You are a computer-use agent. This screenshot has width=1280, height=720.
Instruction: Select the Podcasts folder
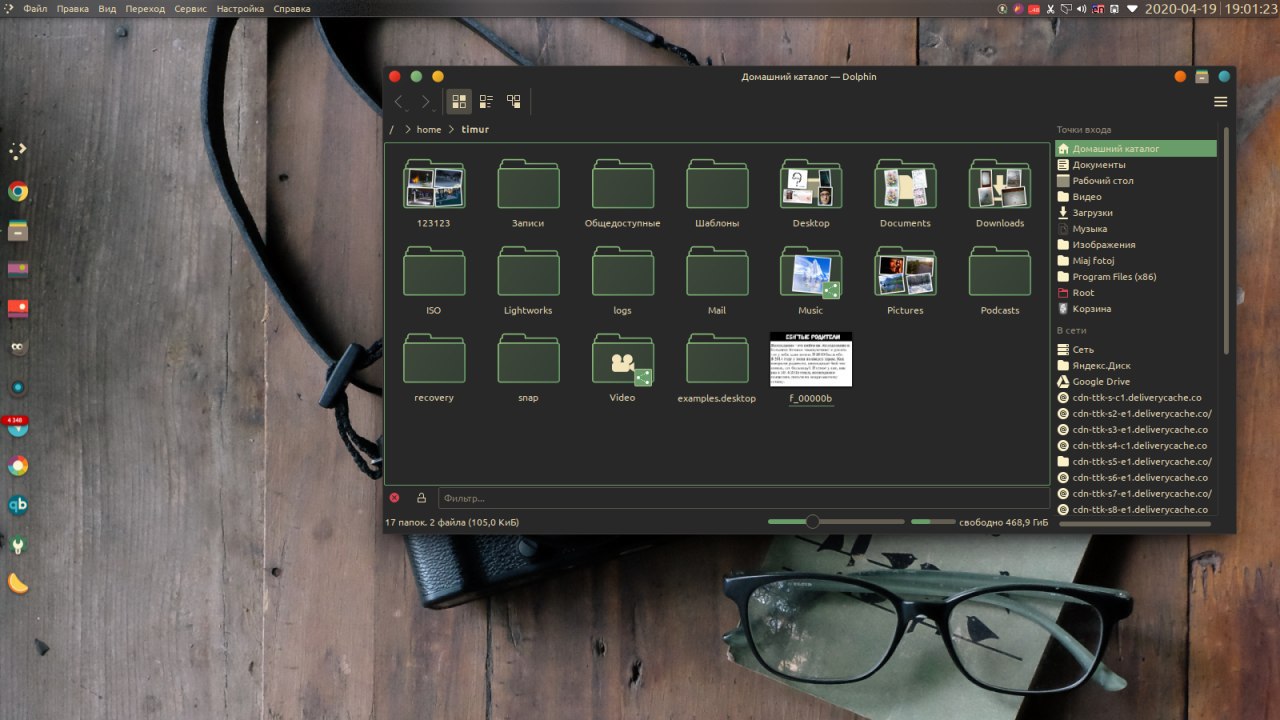tap(1000, 280)
